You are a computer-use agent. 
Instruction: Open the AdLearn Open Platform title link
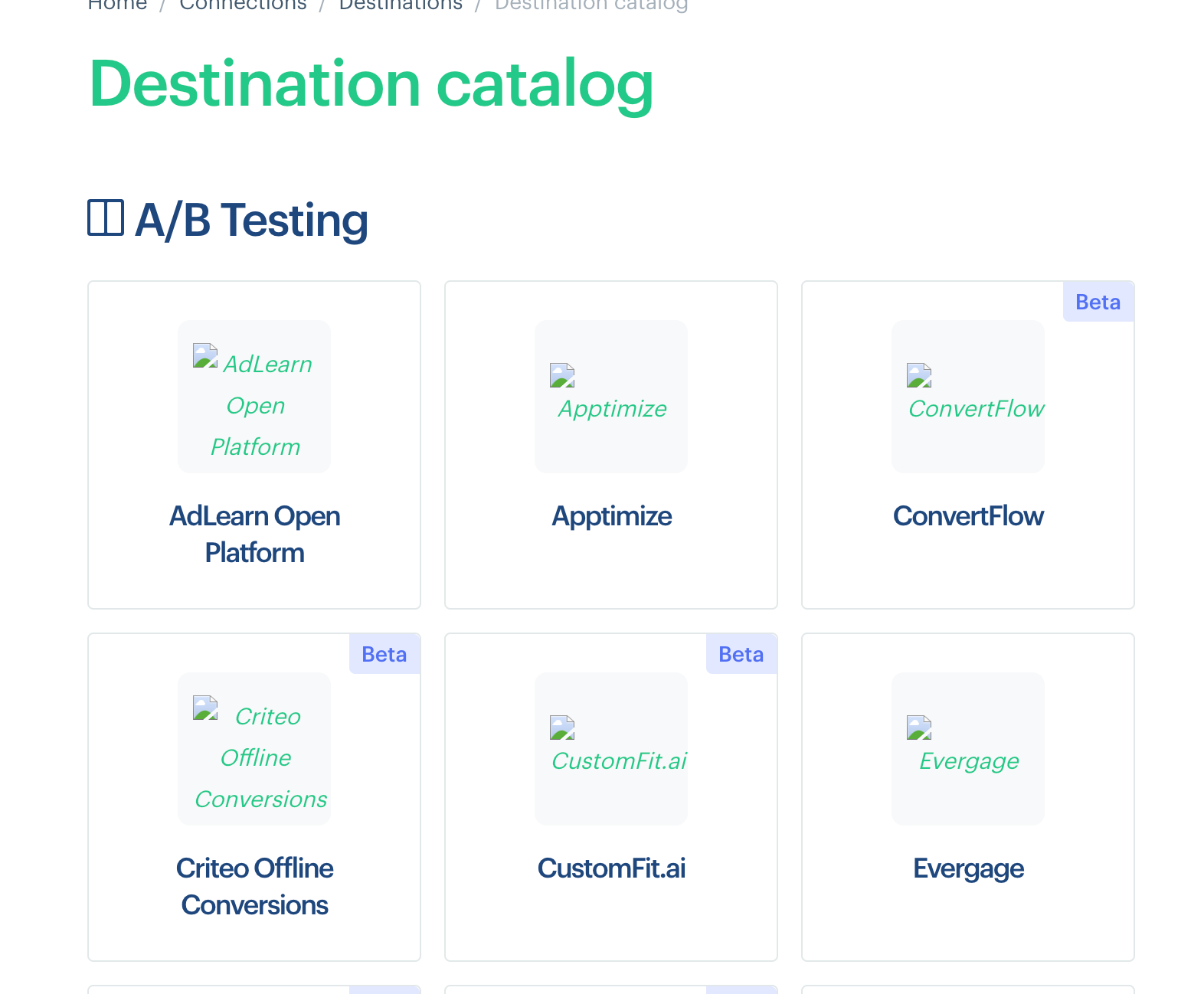(x=254, y=535)
